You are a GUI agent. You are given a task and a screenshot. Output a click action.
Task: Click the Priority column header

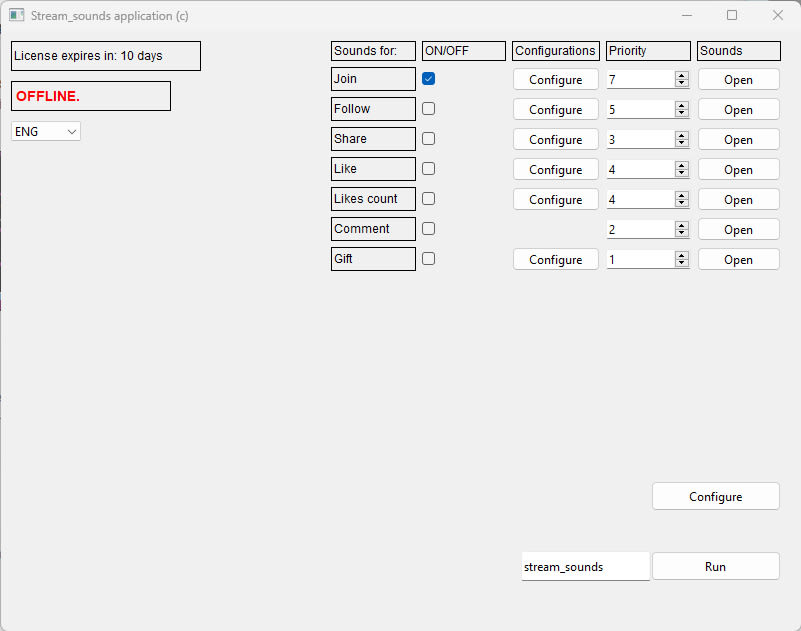click(x=648, y=51)
